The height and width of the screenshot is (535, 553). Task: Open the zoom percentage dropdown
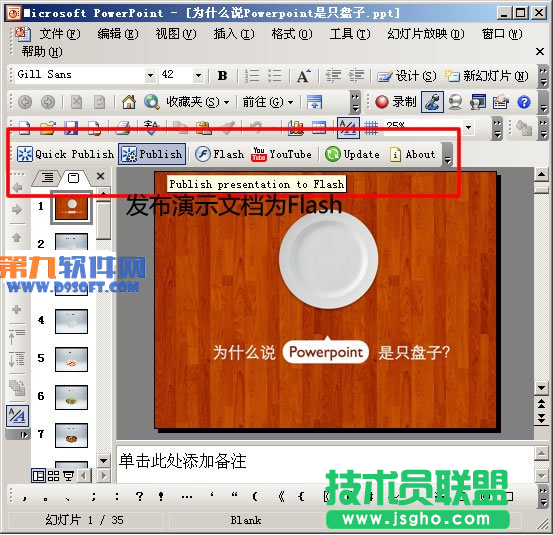pos(468,127)
